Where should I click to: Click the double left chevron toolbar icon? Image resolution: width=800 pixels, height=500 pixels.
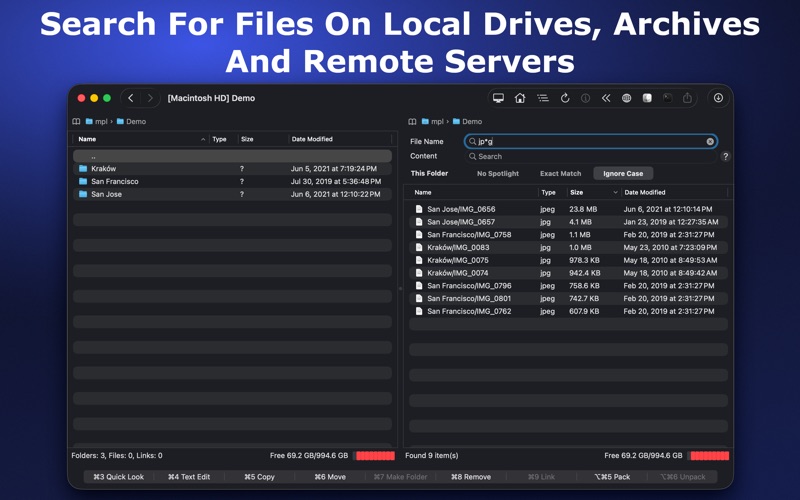(x=606, y=98)
